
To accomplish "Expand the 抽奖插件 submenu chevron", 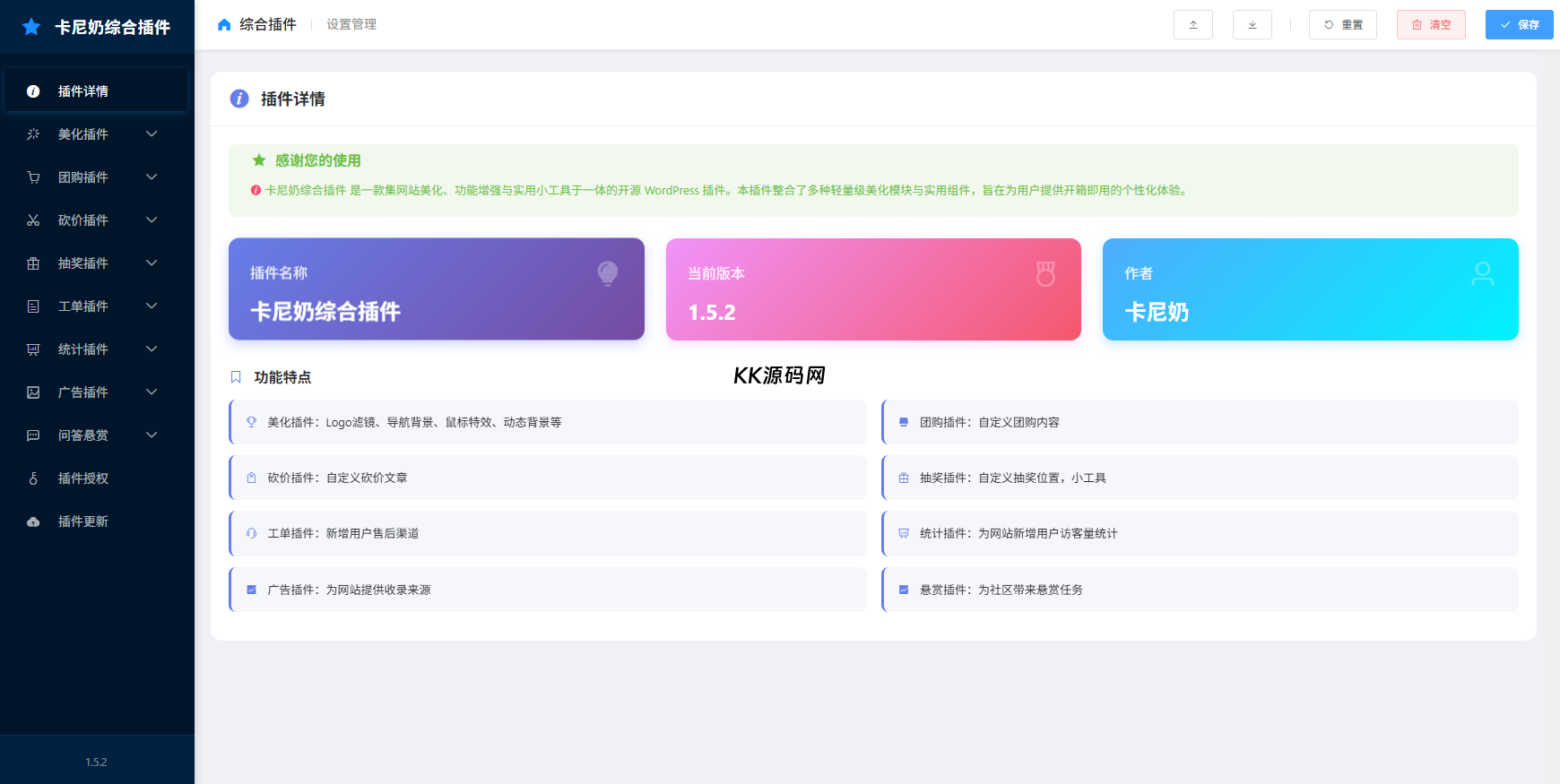I will pos(152,263).
